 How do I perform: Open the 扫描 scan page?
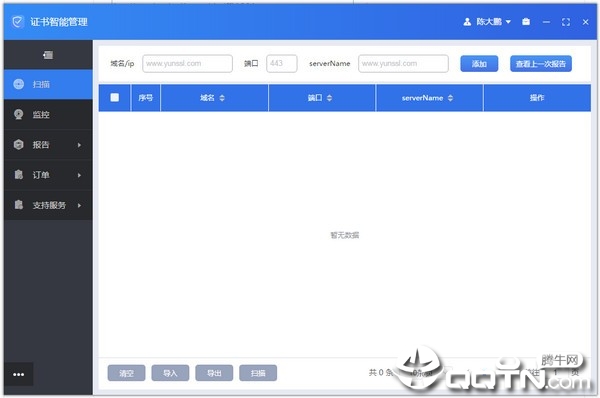click(x=48, y=84)
